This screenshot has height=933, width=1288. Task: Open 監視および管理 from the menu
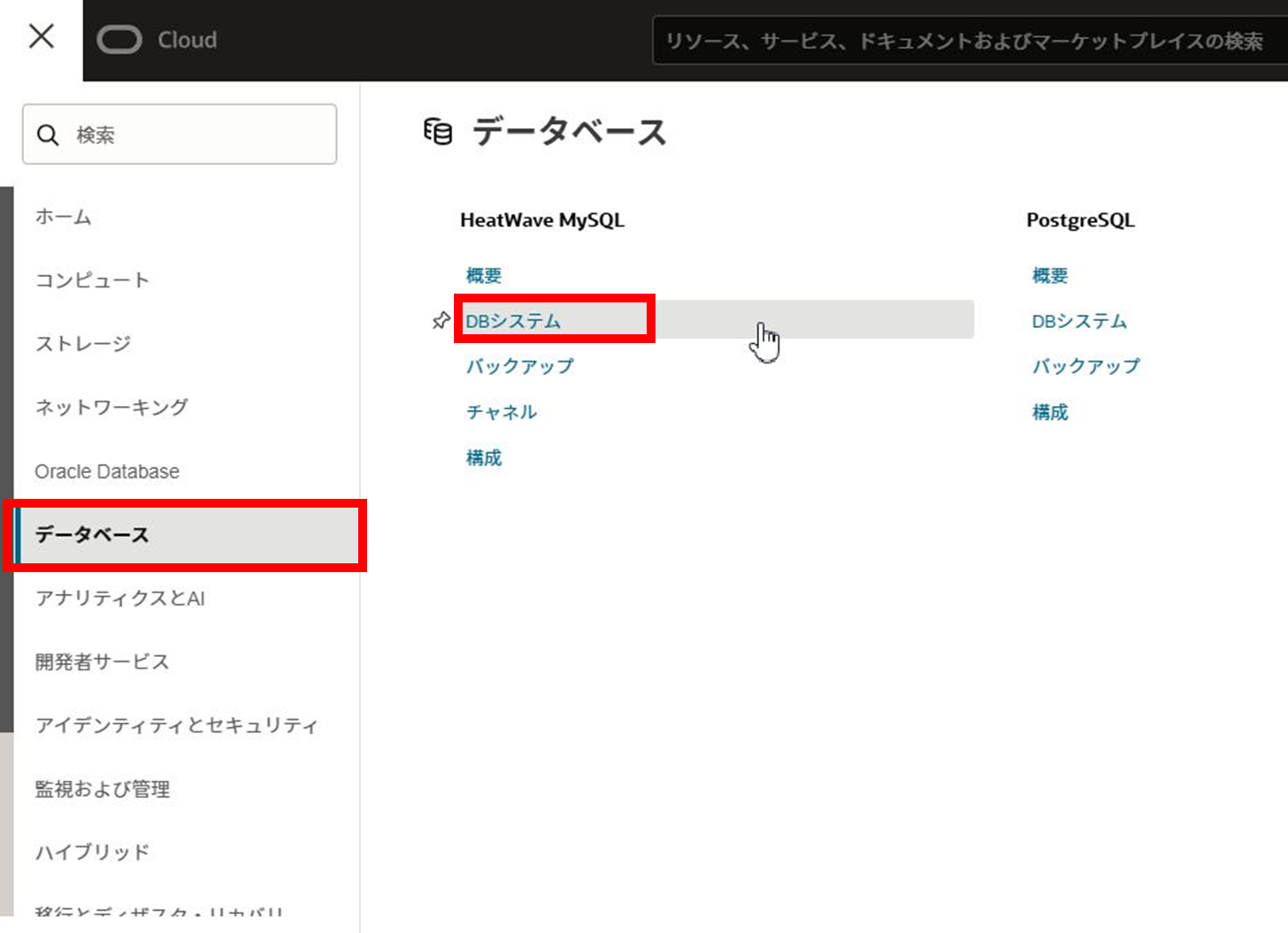point(103,789)
